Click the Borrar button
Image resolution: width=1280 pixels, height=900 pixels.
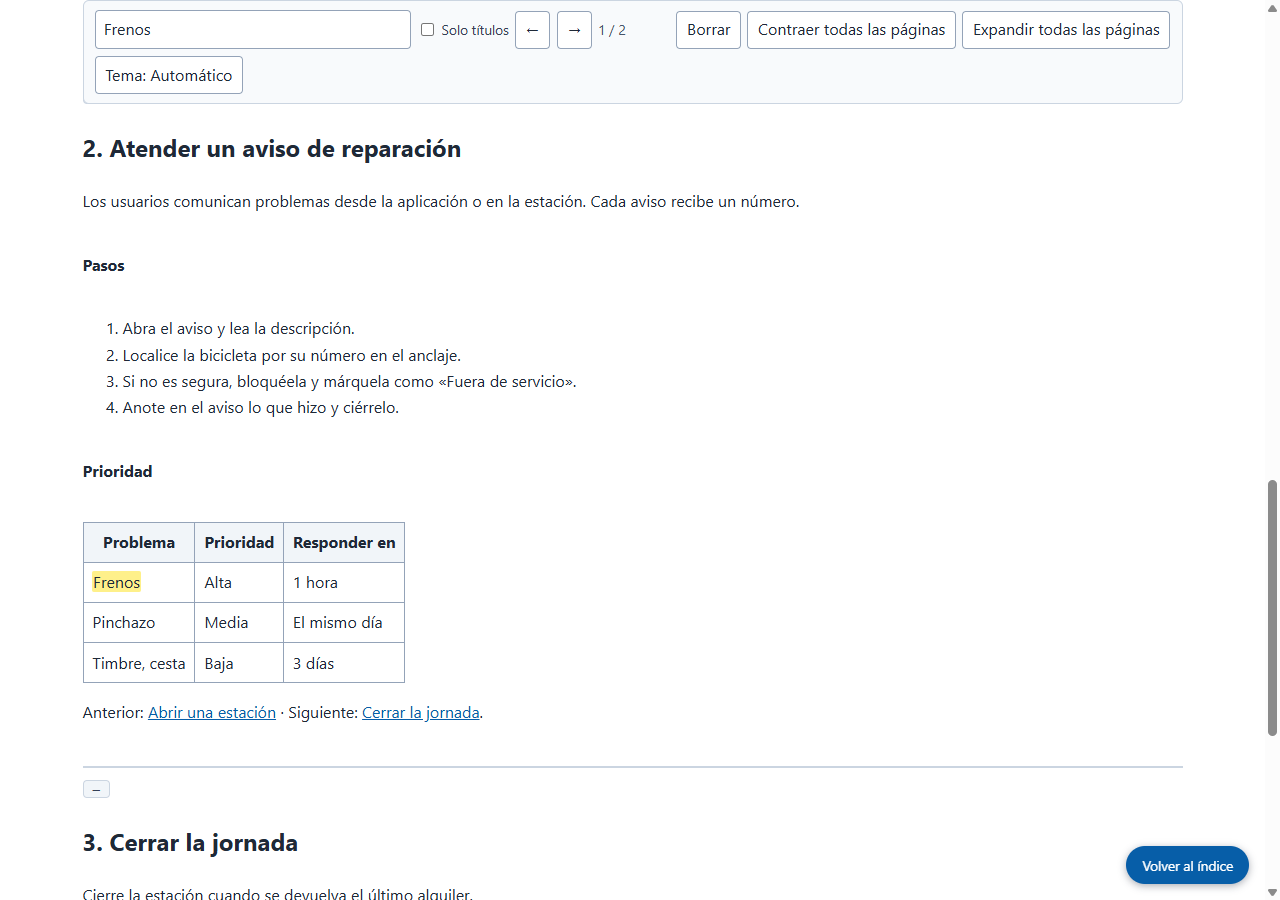coord(708,30)
